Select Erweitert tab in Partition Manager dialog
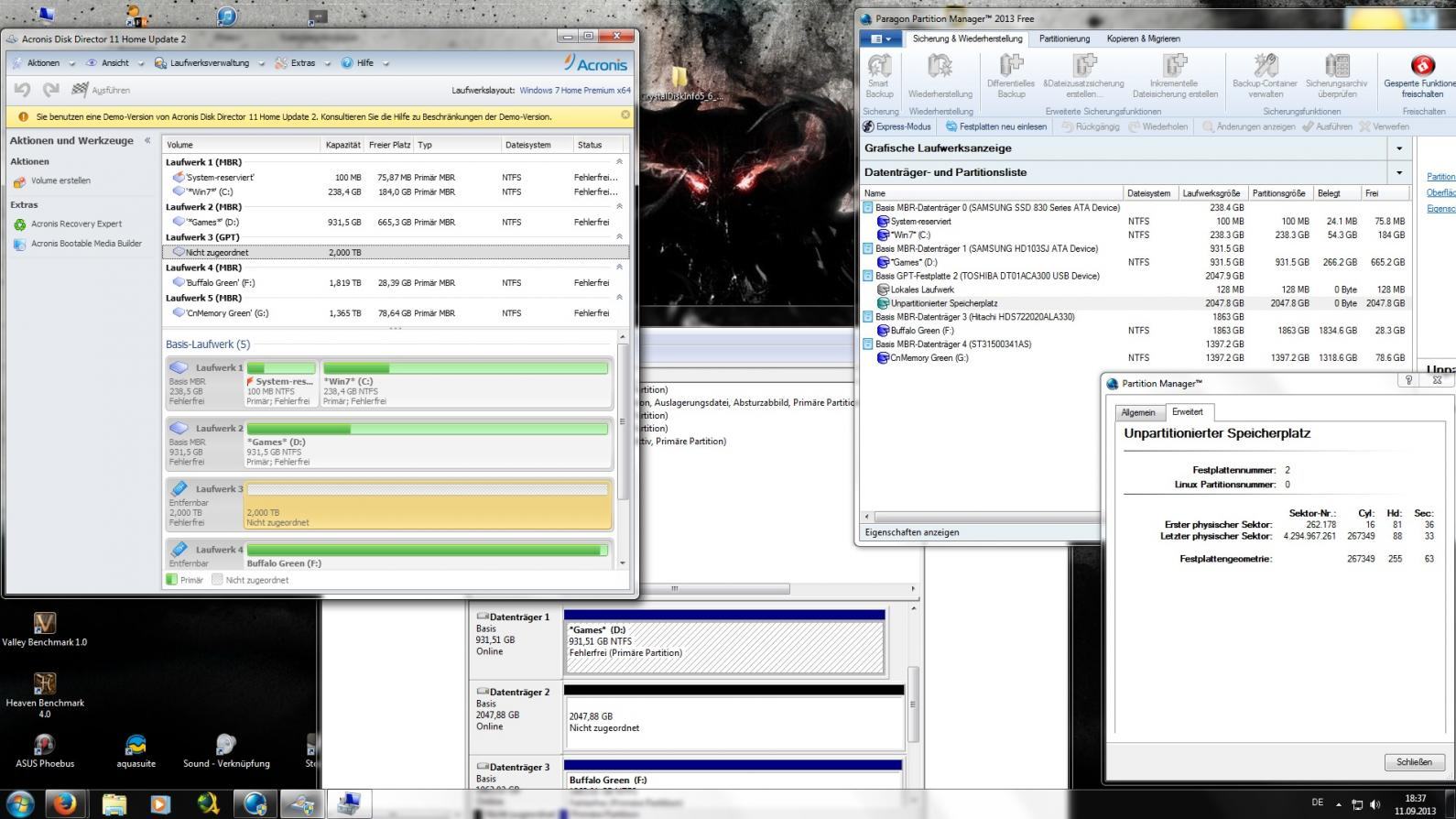1456x819 pixels. coord(1188,412)
